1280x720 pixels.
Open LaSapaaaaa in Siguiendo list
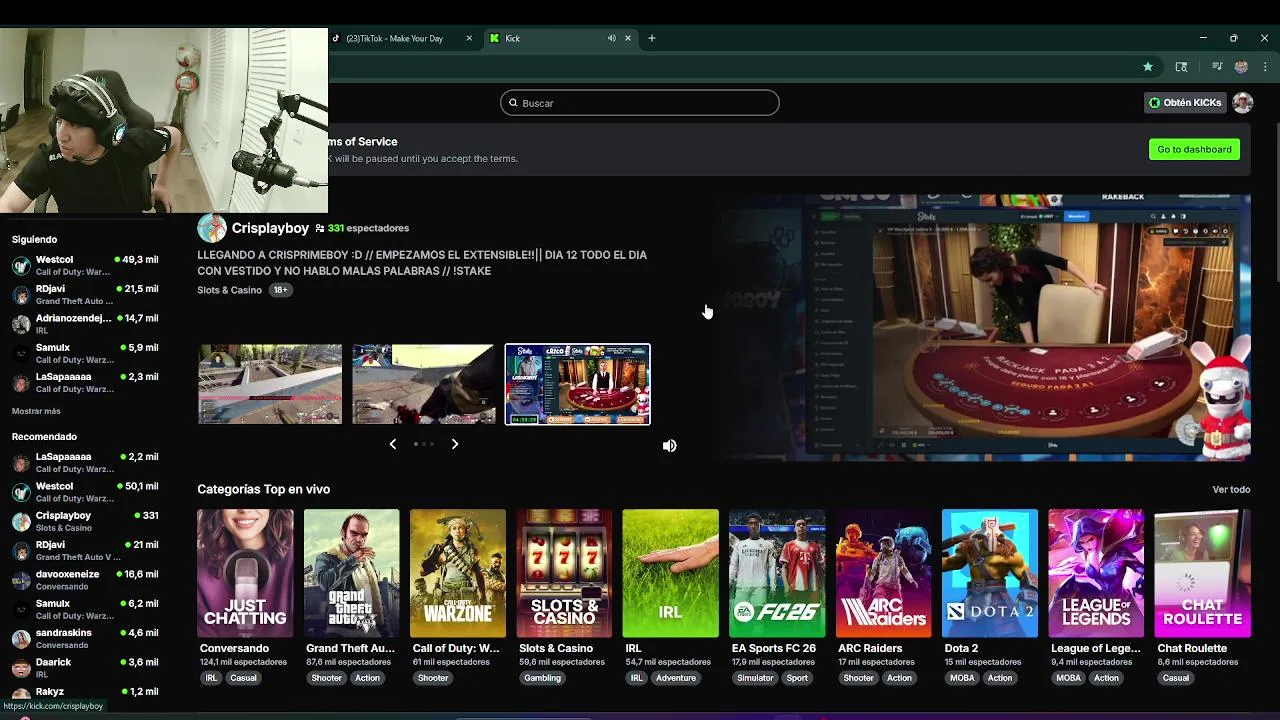click(85, 382)
